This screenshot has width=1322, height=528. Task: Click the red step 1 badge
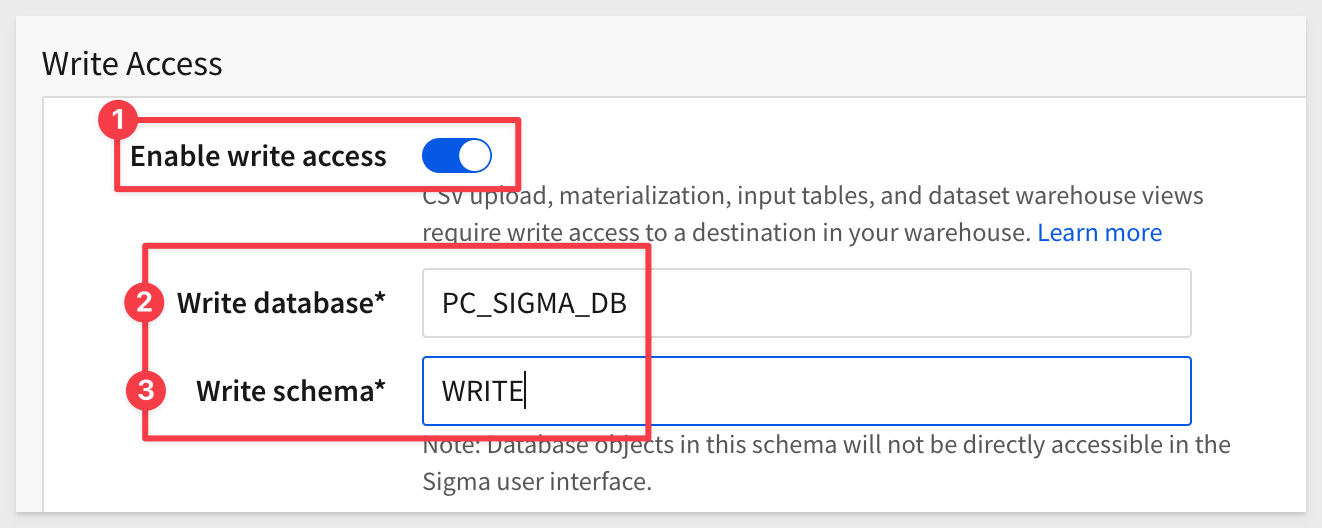click(116, 122)
